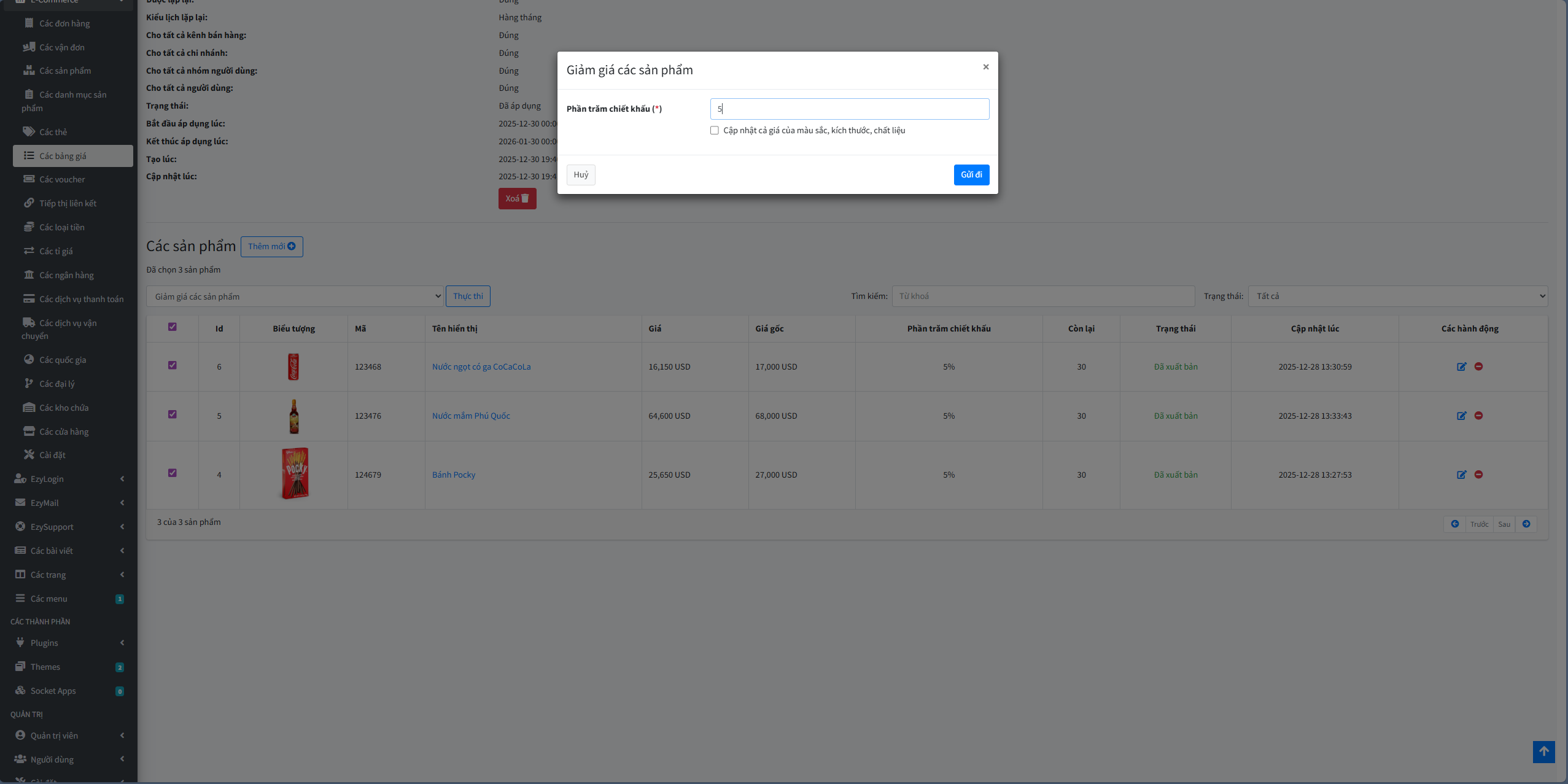Click the Phần trăm chiết khấu input field

click(849, 109)
